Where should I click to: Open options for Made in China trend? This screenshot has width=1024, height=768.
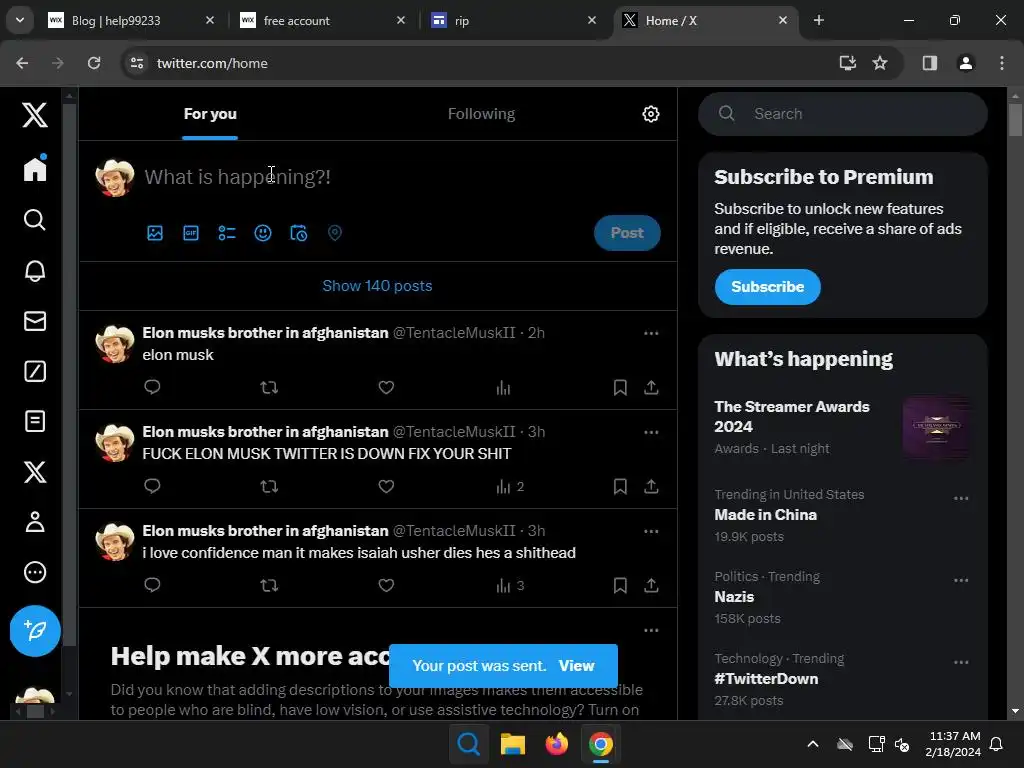(961, 498)
